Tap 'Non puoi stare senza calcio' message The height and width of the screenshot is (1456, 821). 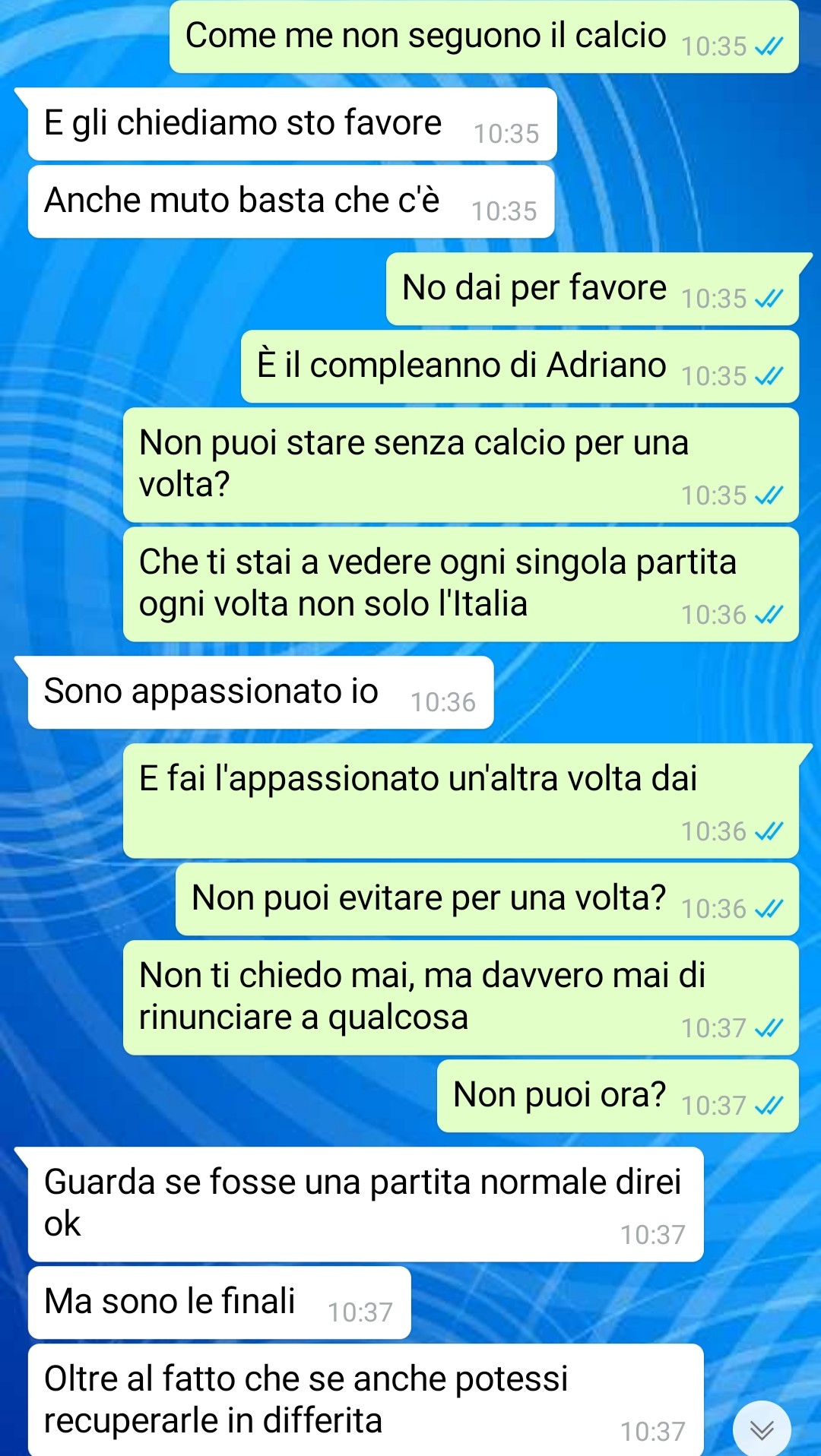coord(461,465)
